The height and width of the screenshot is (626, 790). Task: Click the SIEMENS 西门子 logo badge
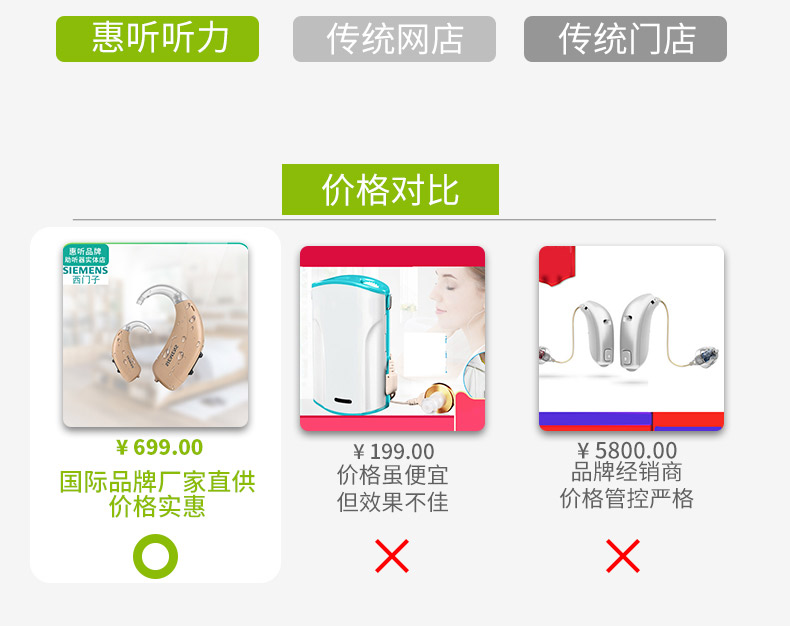[x=85, y=275]
